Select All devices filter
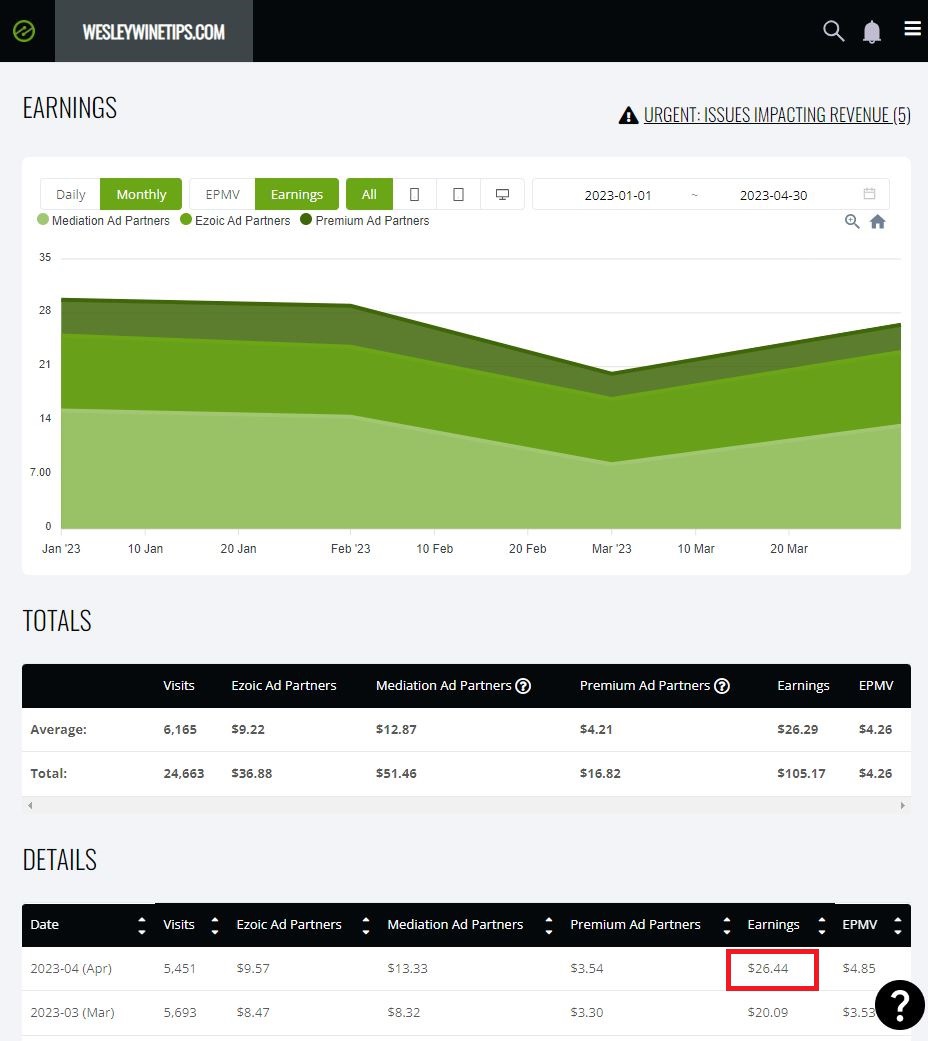This screenshot has height=1041, width=928. (369, 195)
